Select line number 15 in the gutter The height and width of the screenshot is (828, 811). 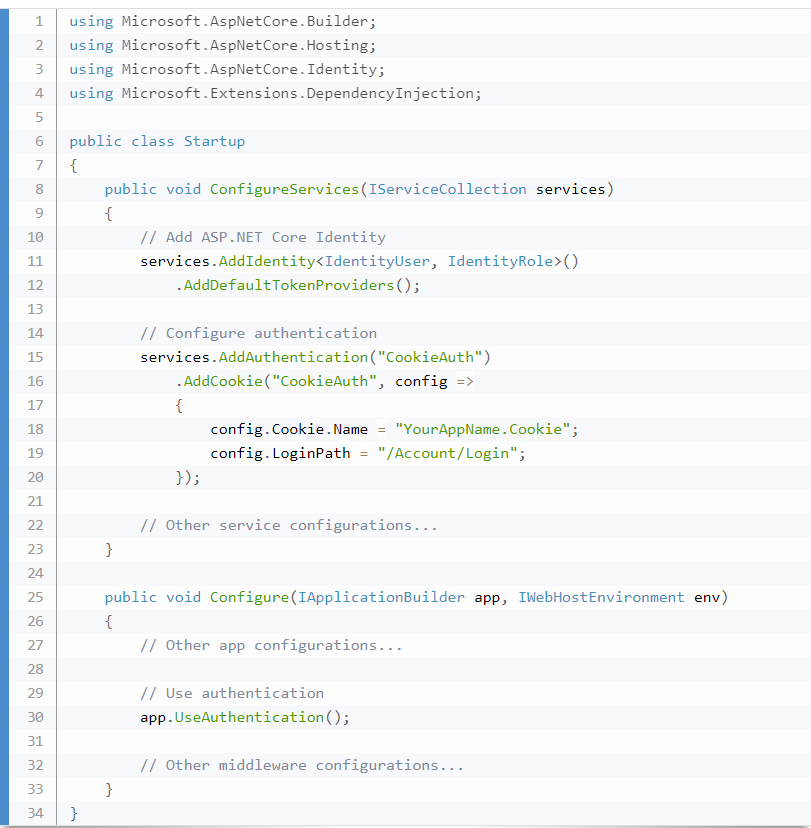[x=35, y=357]
